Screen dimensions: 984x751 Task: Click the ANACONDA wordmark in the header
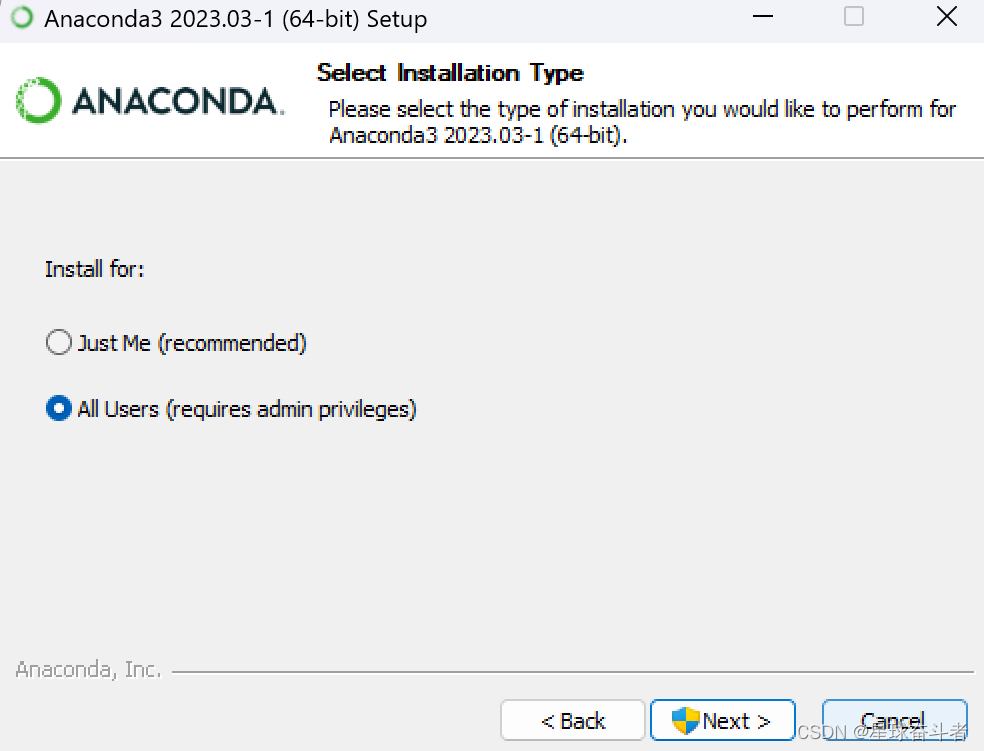(x=178, y=101)
